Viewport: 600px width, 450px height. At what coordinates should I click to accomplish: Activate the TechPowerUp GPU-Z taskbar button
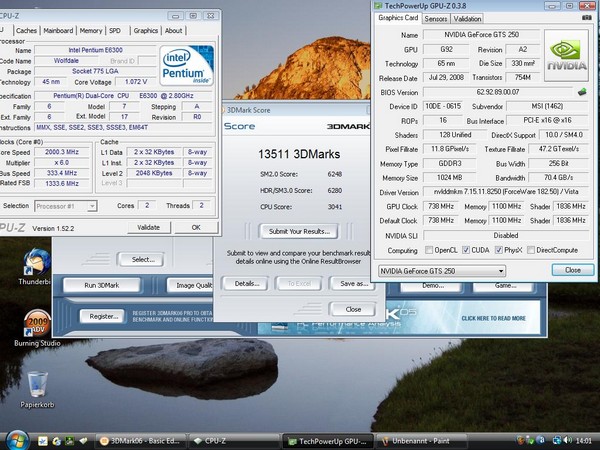click(328, 441)
